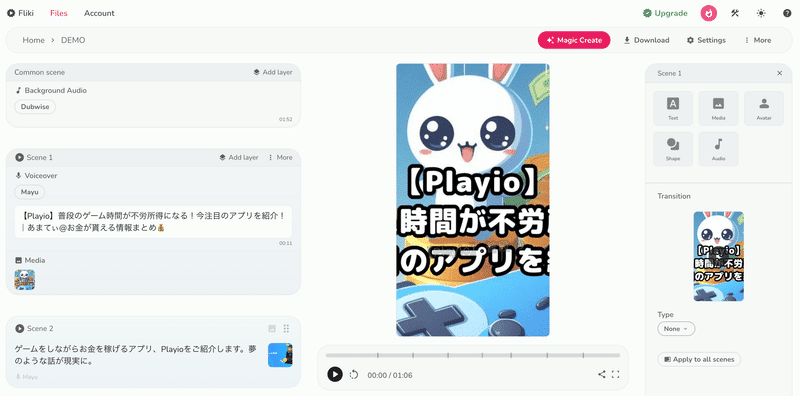
Task: Close the Scene 1 panel
Action: [x=780, y=73]
